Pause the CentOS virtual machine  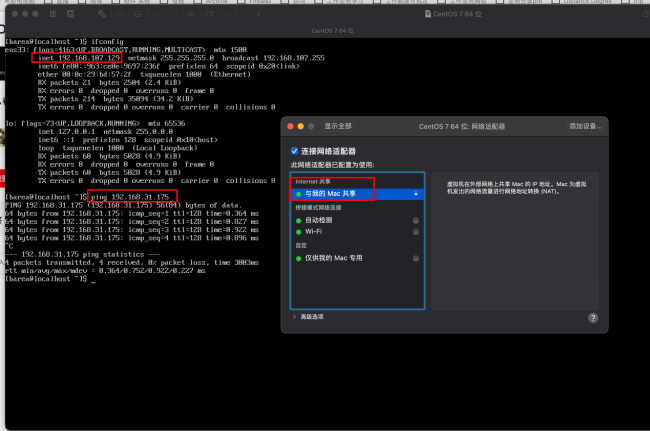tap(53, 14)
